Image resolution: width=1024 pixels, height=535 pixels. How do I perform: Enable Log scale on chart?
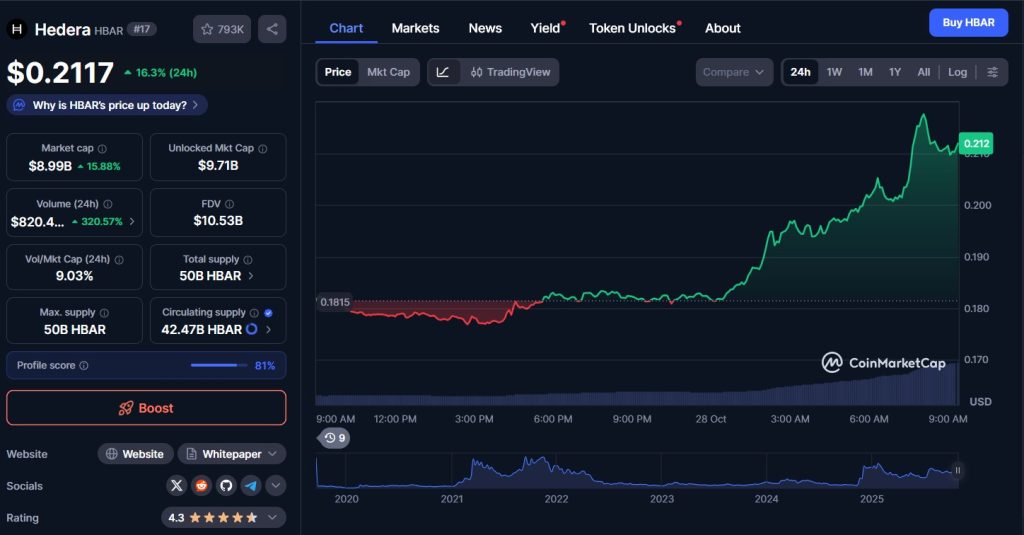click(x=957, y=72)
